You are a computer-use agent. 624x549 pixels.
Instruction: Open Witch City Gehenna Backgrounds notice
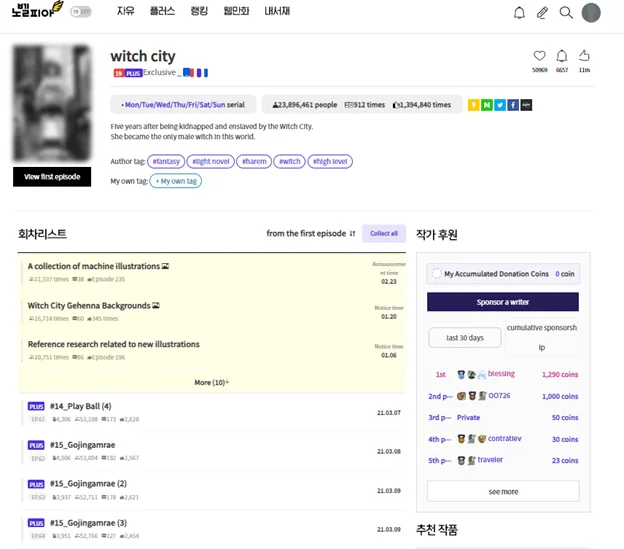[x=89, y=306]
